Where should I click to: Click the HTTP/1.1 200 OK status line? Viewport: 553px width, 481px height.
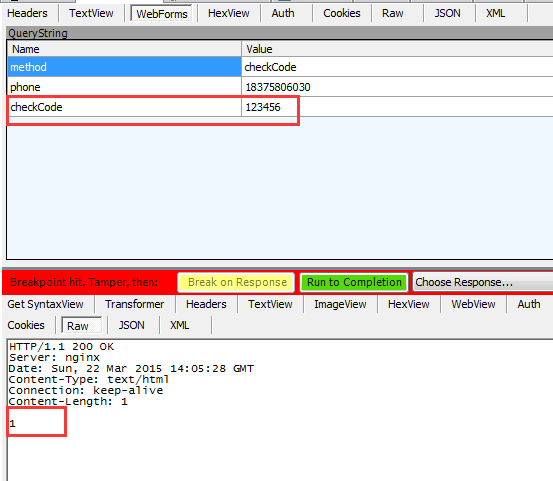point(61,347)
